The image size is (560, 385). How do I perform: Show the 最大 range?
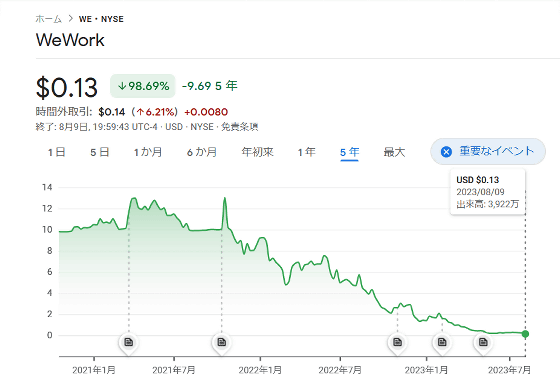(394, 152)
